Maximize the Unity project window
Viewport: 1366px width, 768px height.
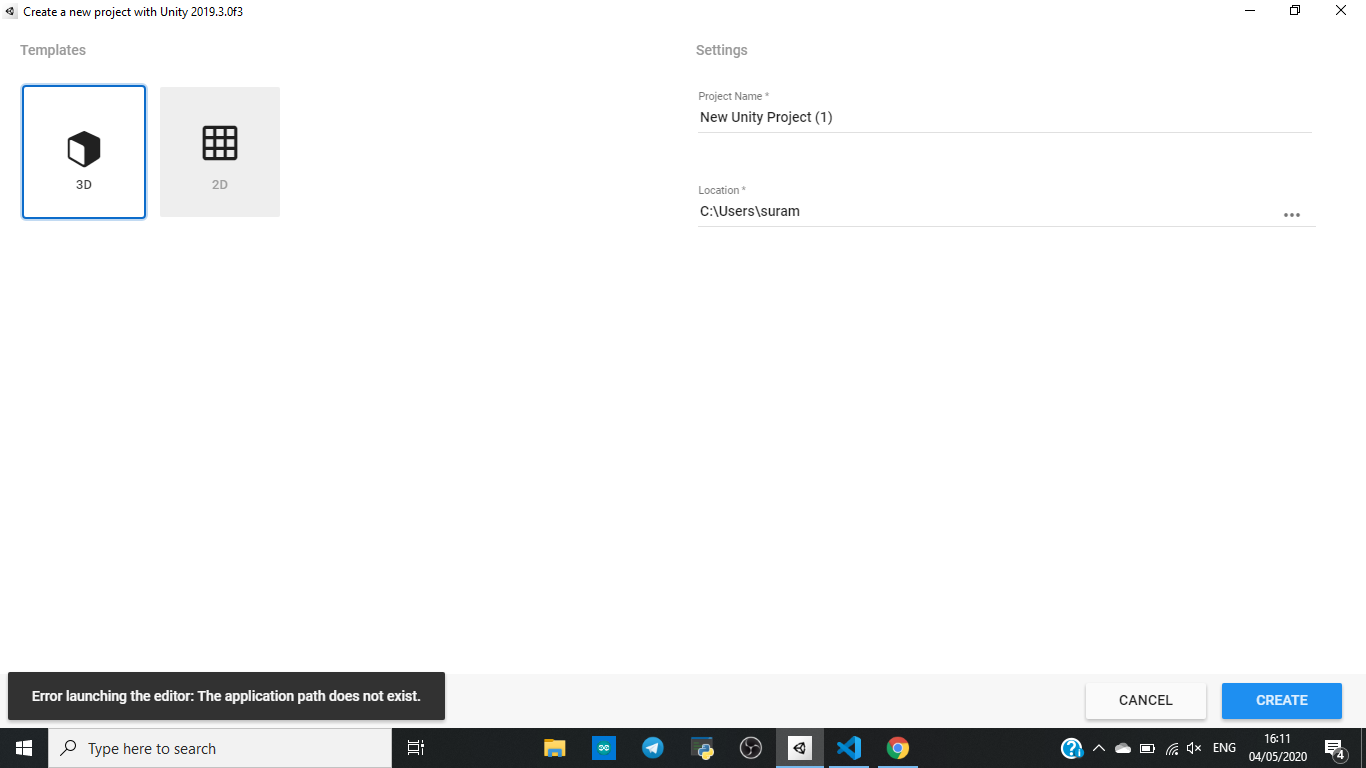click(1295, 11)
